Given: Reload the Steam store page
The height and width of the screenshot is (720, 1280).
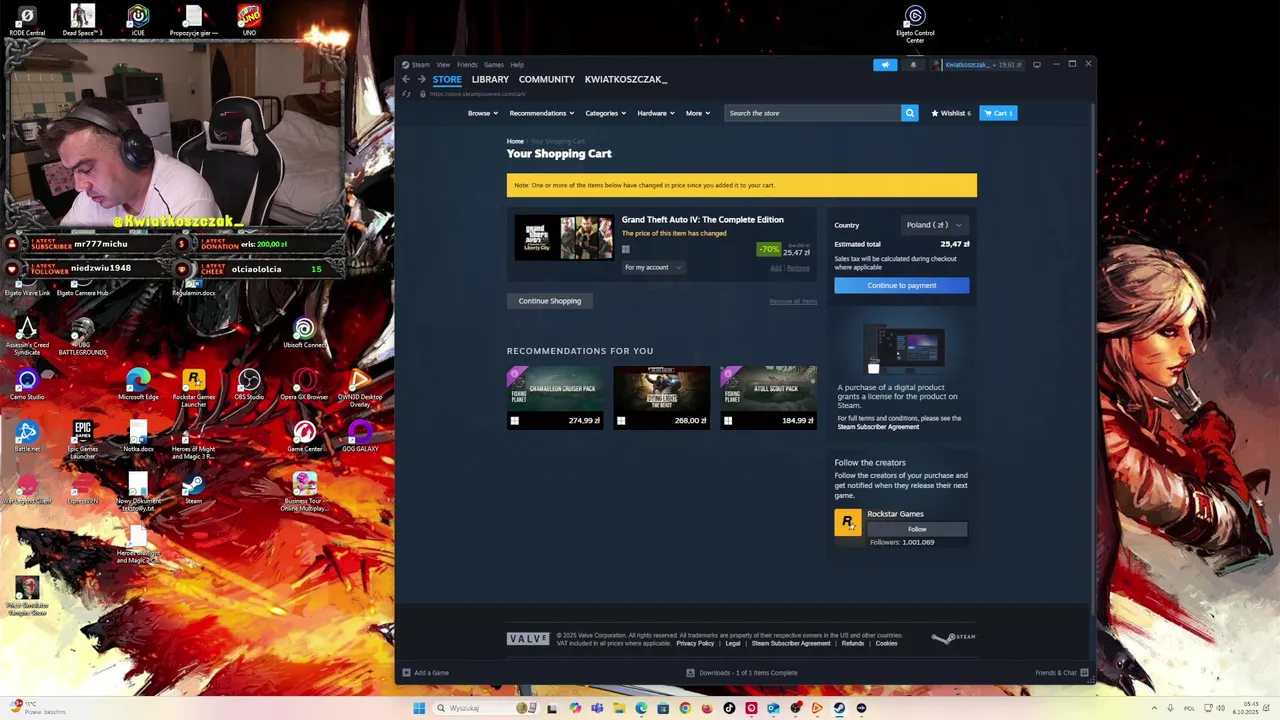Looking at the screenshot, I should [x=406, y=94].
